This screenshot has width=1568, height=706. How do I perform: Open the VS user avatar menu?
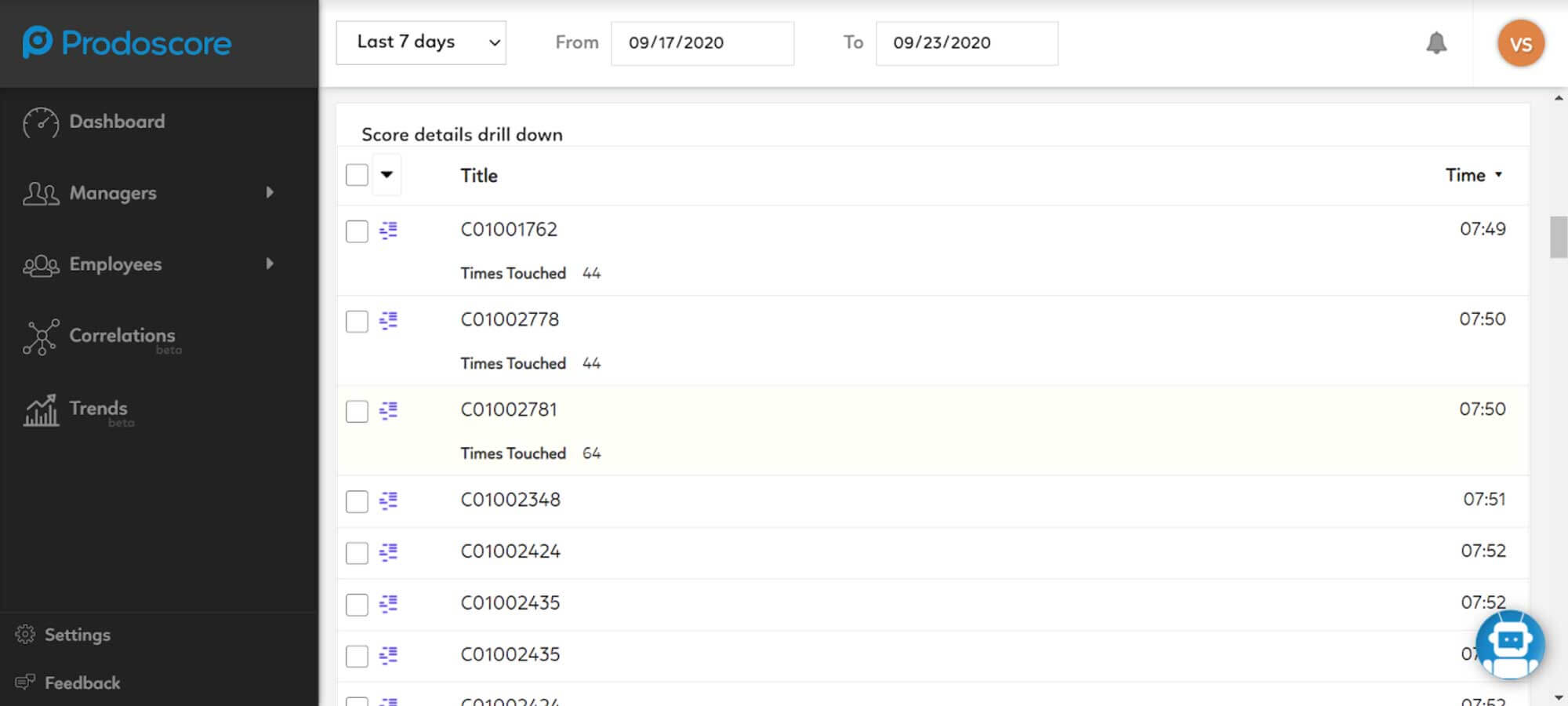1521,43
